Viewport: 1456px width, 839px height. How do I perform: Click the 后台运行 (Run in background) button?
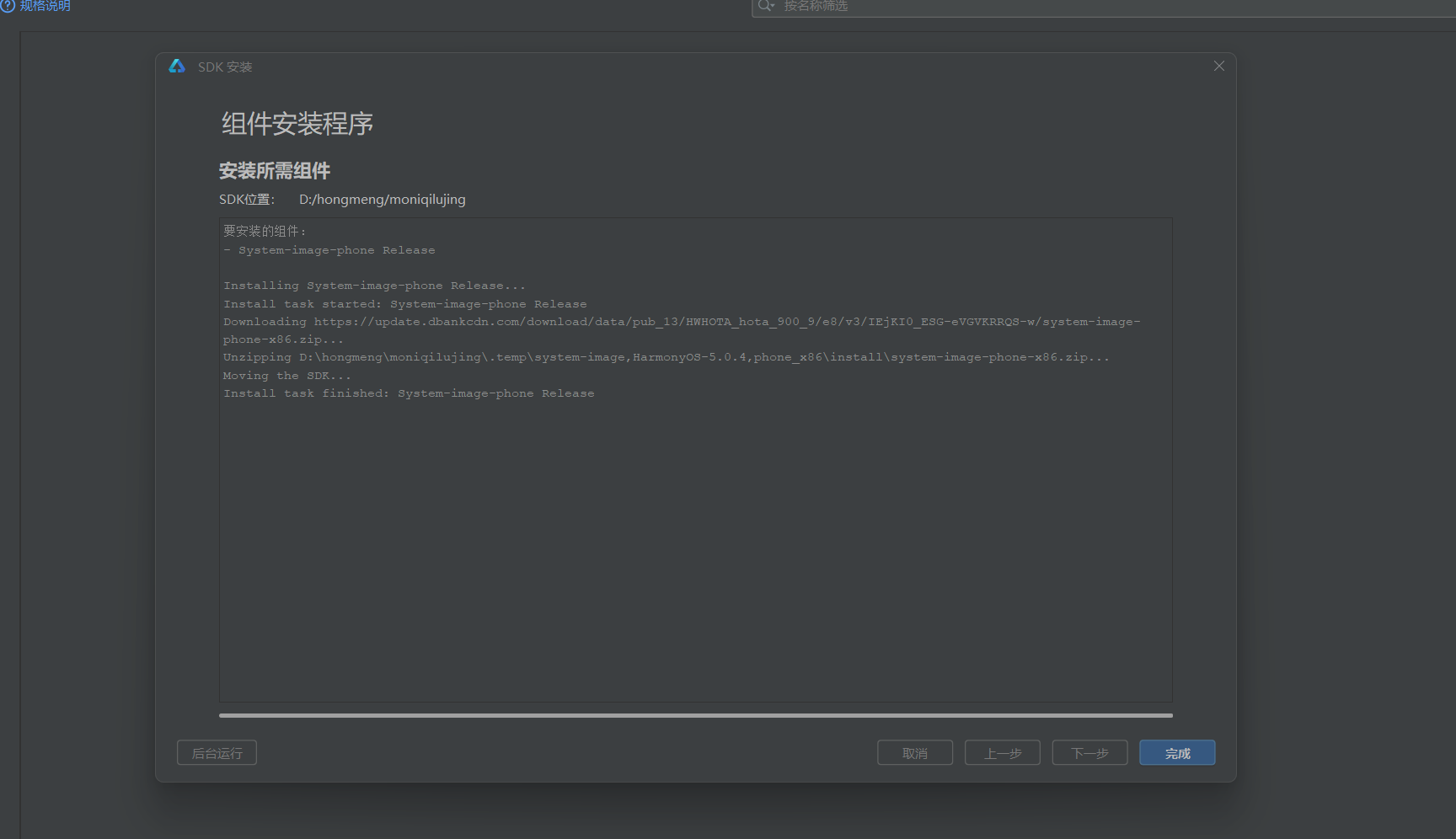[217, 753]
